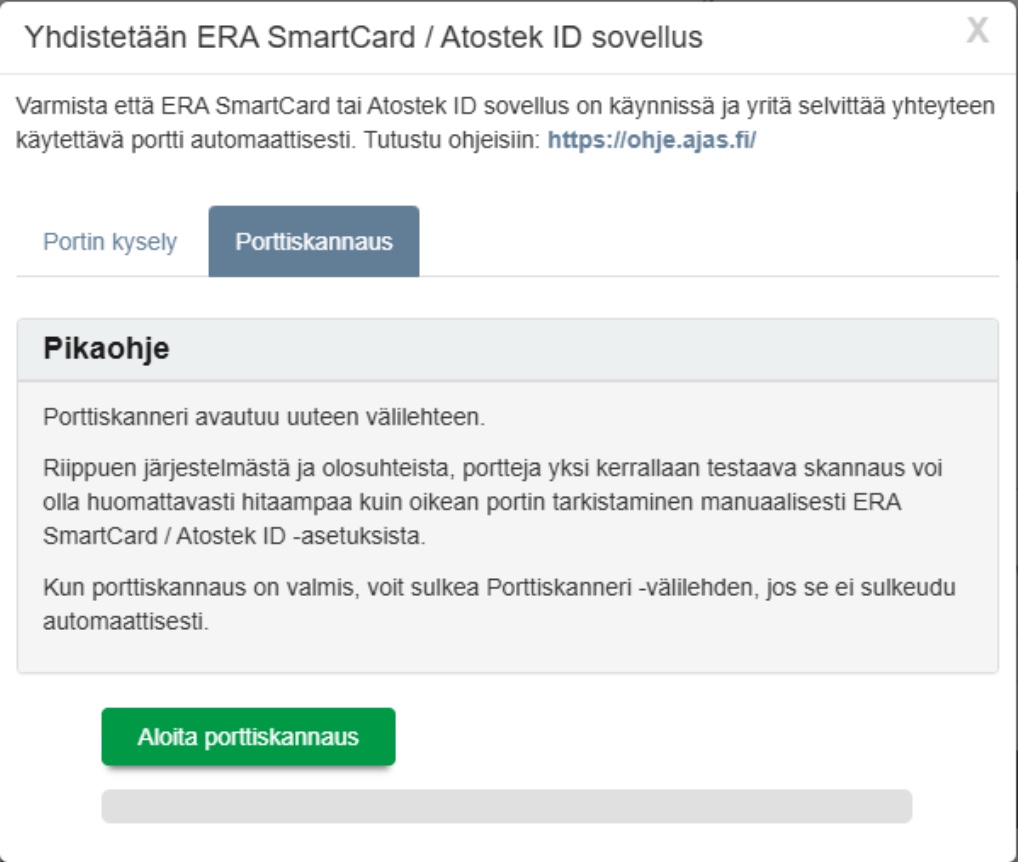Click the line starting 'Riippuen järjestelmästä ja olosuhteista'
The height and width of the screenshot is (862, 1018).
[493, 469]
